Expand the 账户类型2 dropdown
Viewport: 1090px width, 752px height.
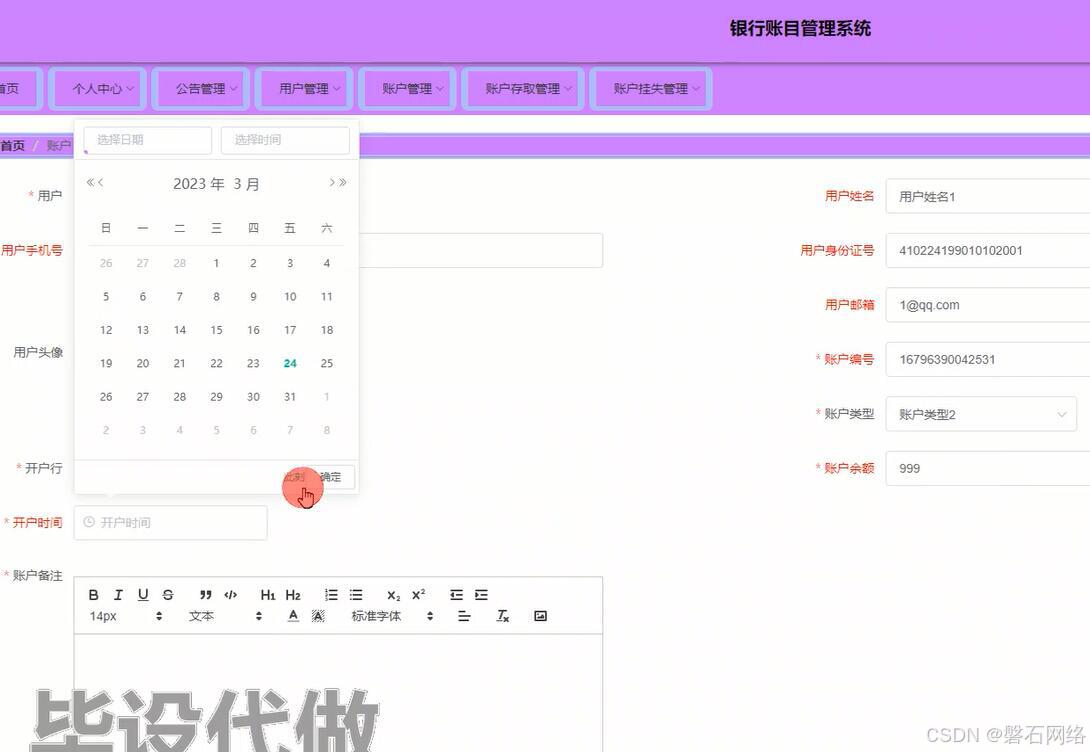pos(980,413)
